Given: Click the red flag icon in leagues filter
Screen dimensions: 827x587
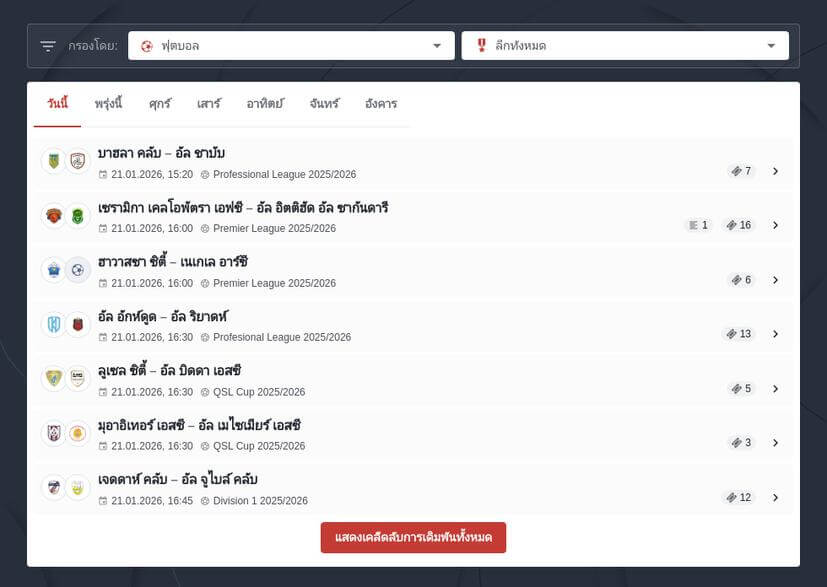Looking at the screenshot, I should coord(479,45).
